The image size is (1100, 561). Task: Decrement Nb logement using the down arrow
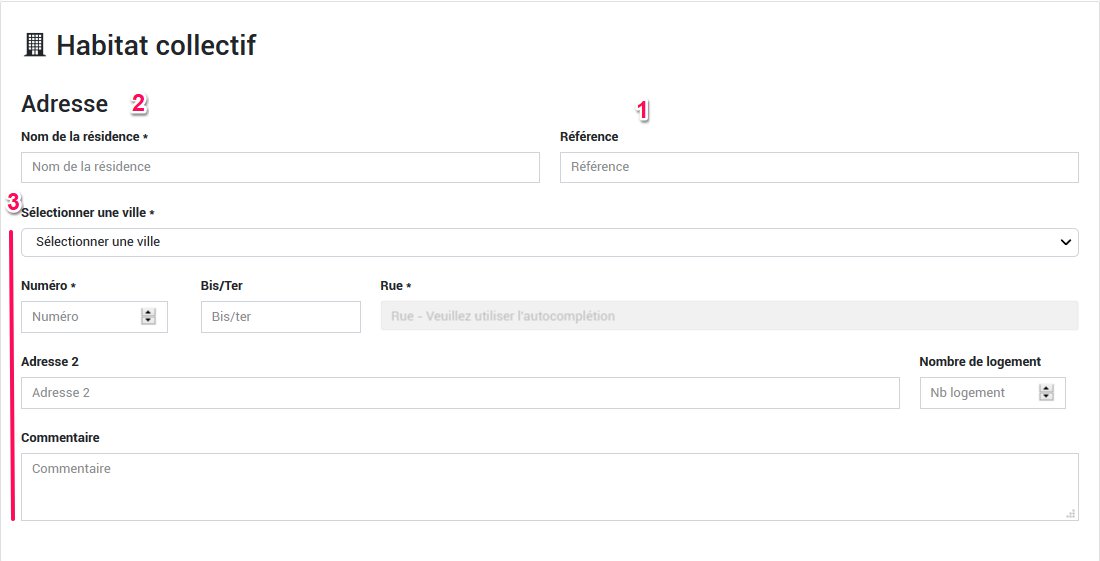click(x=1046, y=397)
